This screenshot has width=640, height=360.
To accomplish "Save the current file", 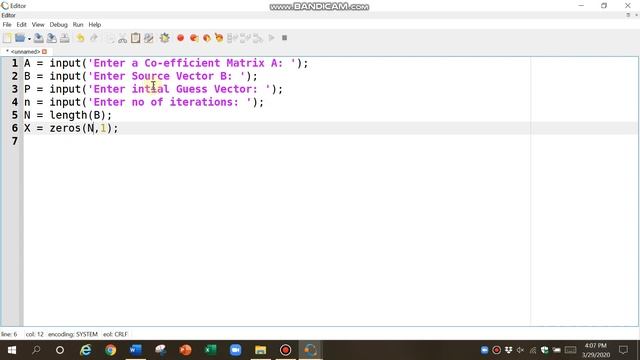I will (x=38, y=38).
